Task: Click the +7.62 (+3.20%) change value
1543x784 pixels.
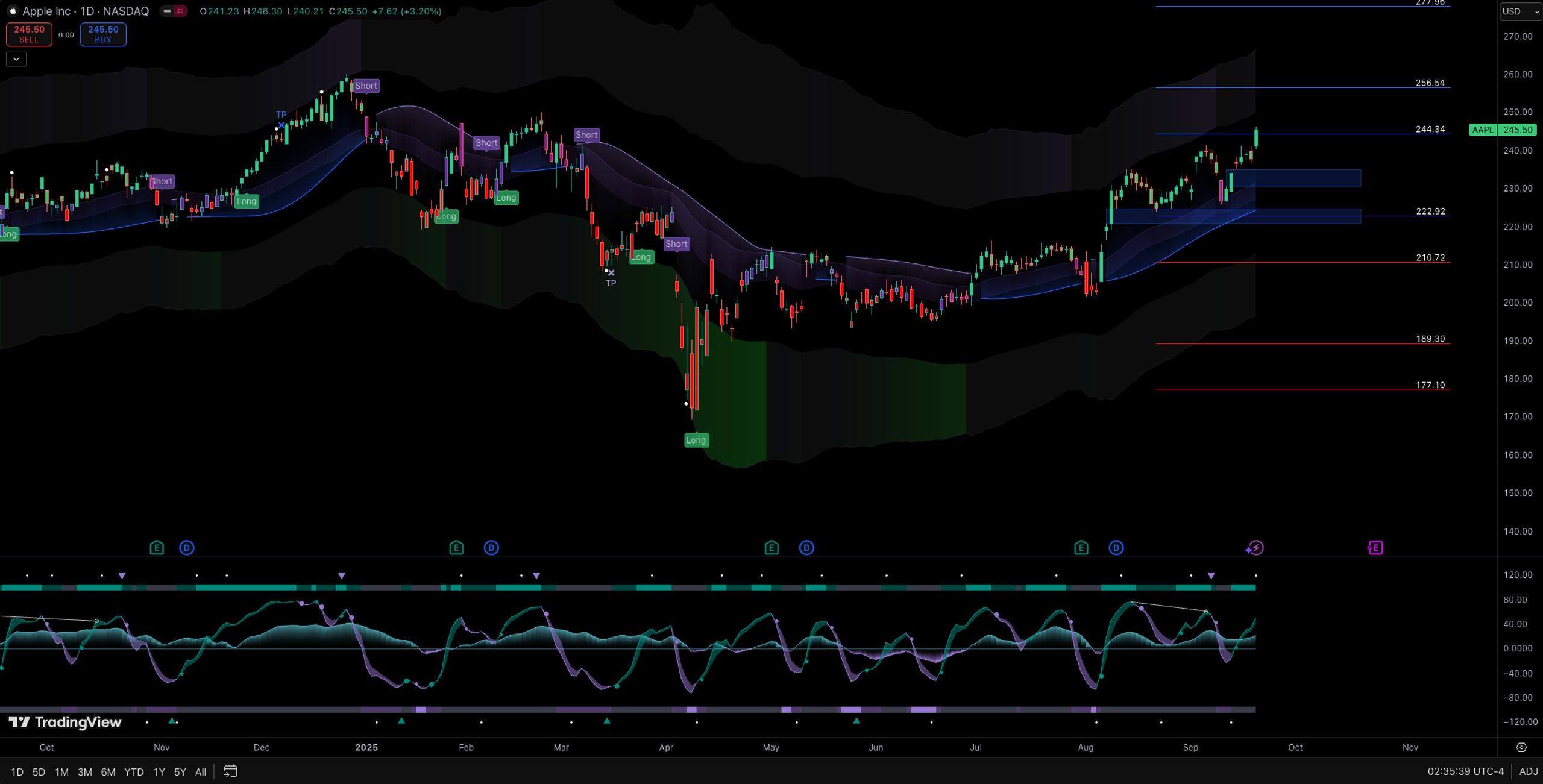Action: click(x=407, y=11)
